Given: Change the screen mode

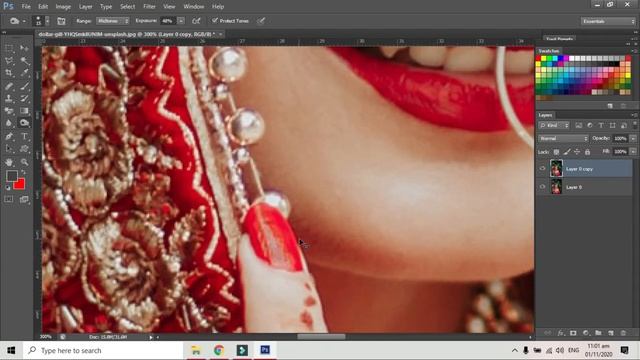Looking at the screenshot, I should (24, 199).
